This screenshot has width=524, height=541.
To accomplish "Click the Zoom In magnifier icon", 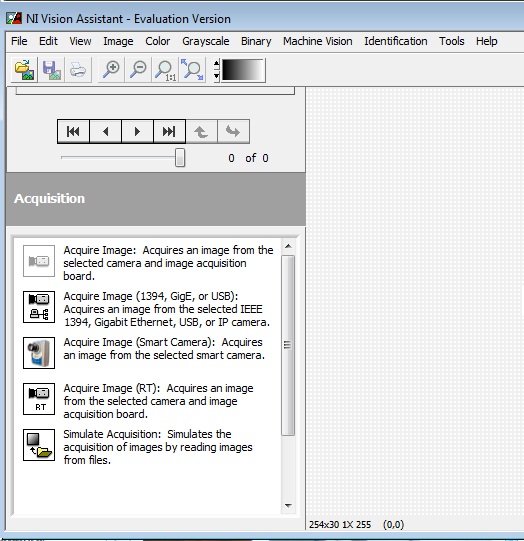I will pyautogui.click(x=111, y=70).
